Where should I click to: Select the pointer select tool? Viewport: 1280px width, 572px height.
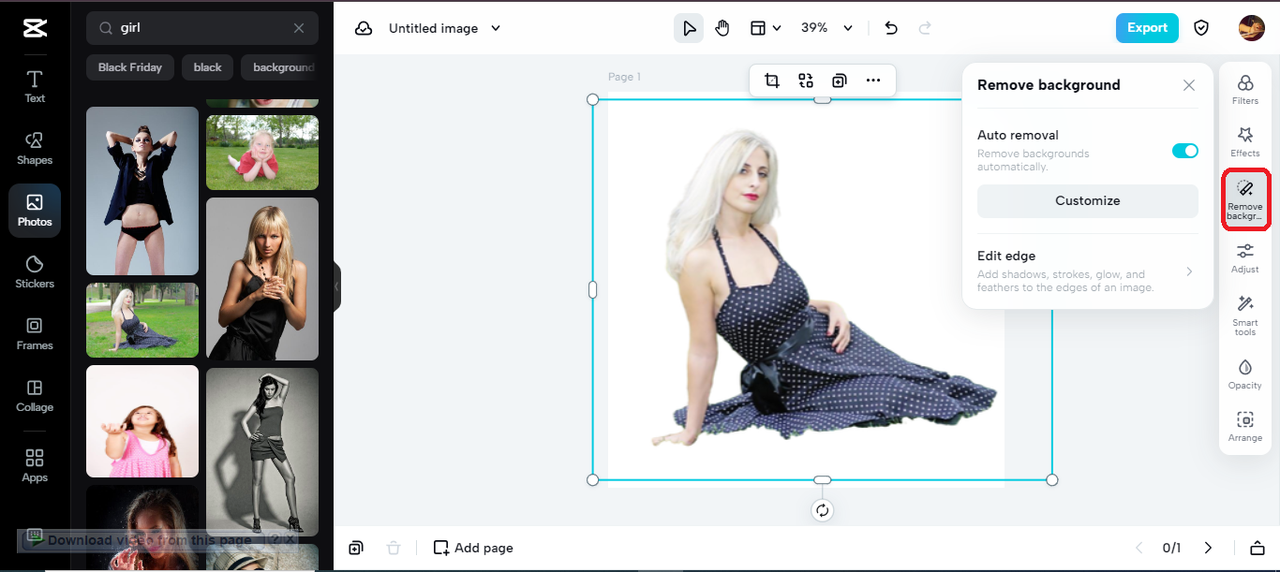pos(688,28)
